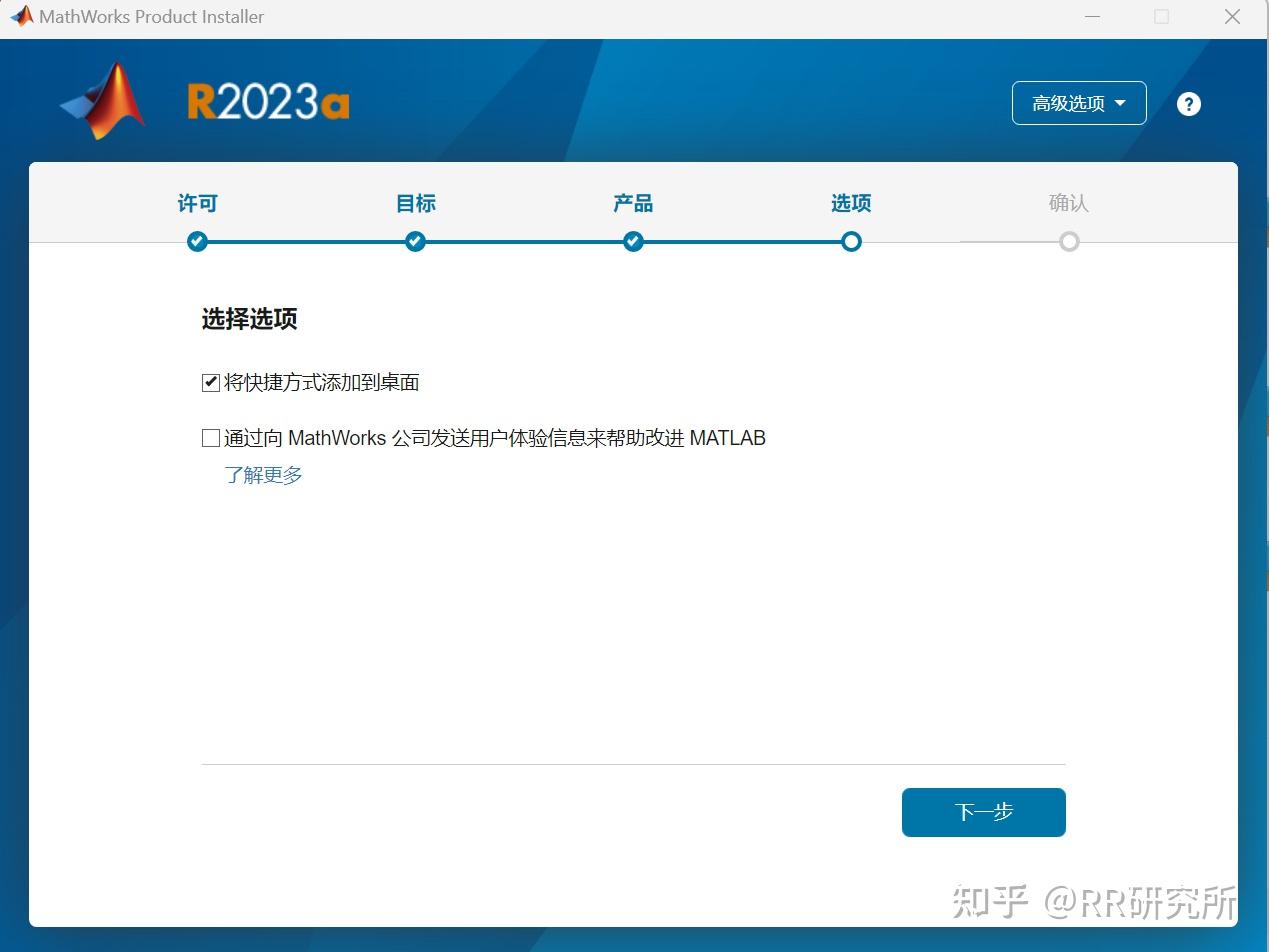Image resolution: width=1269 pixels, height=952 pixels.
Task: Minimize the installer window
Action: pyautogui.click(x=1091, y=17)
